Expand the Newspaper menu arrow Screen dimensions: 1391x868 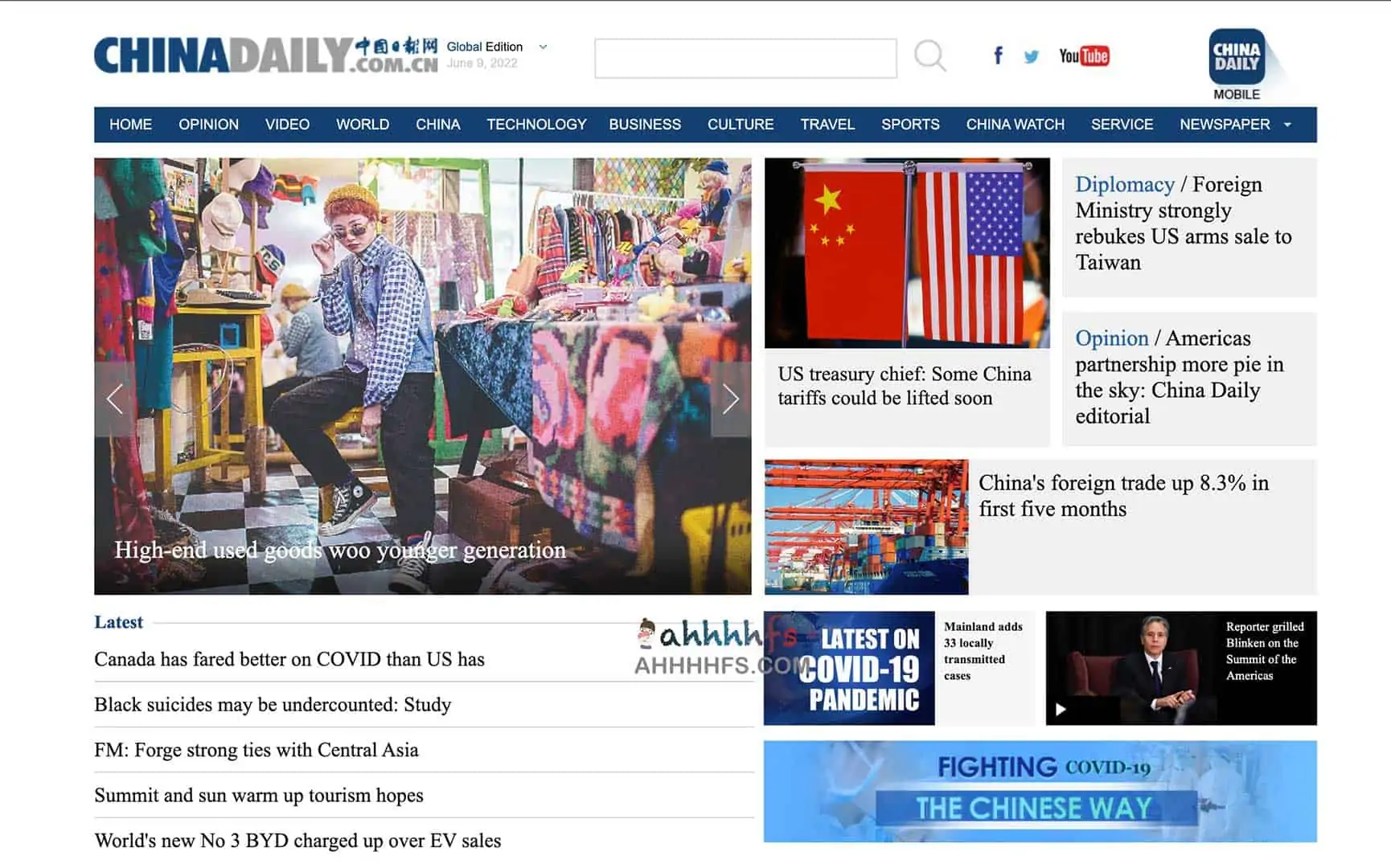[x=1287, y=125]
